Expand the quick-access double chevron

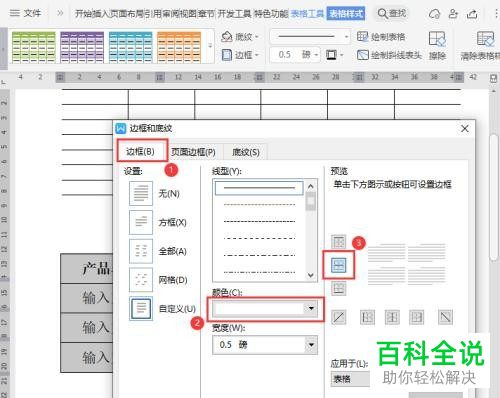pyautogui.click(x=60, y=13)
